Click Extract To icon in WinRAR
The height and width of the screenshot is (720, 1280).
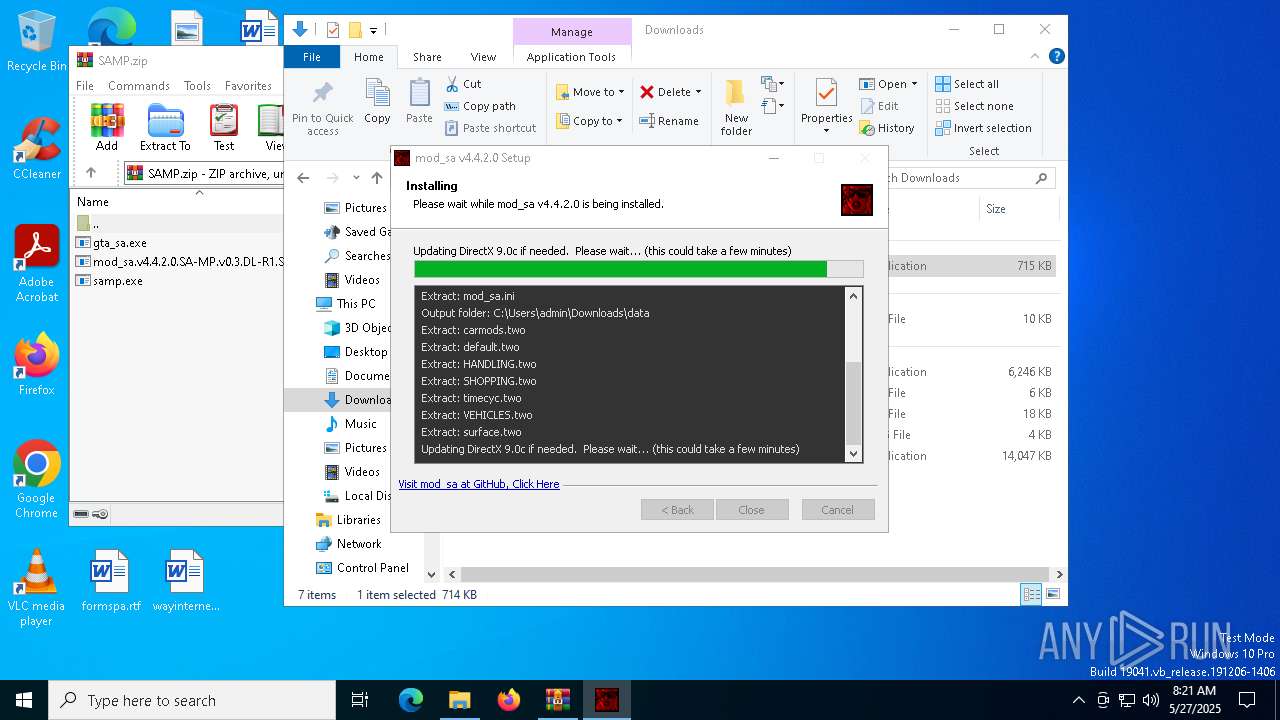click(165, 127)
